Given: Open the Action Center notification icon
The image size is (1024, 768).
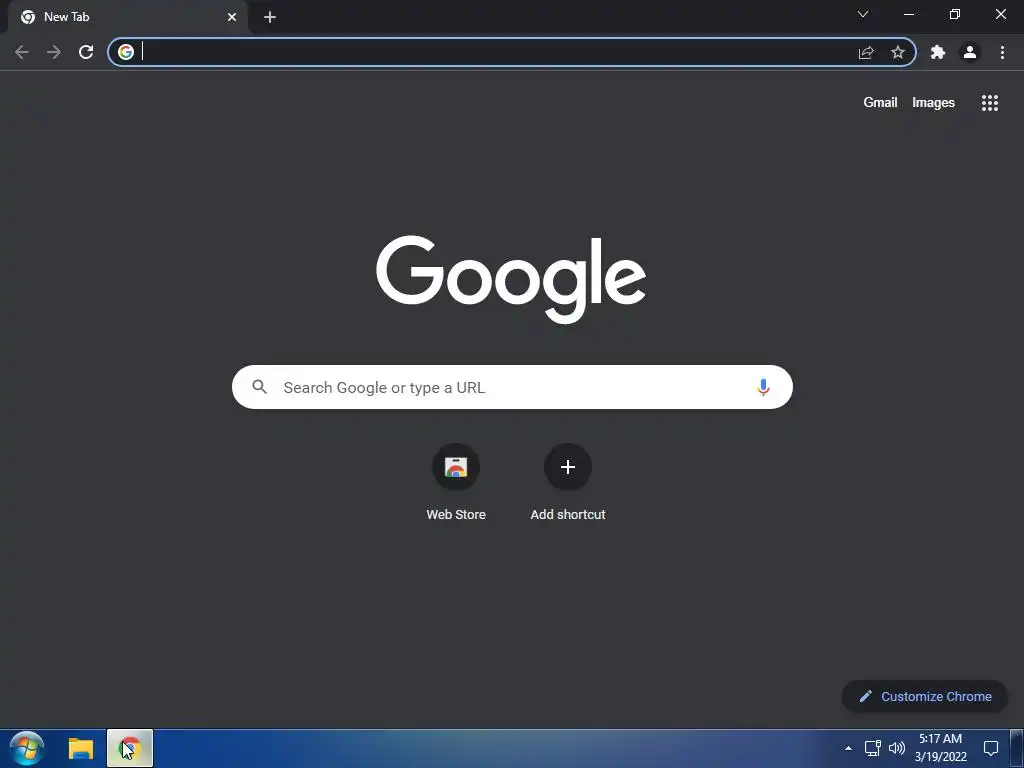Looking at the screenshot, I should [x=991, y=748].
